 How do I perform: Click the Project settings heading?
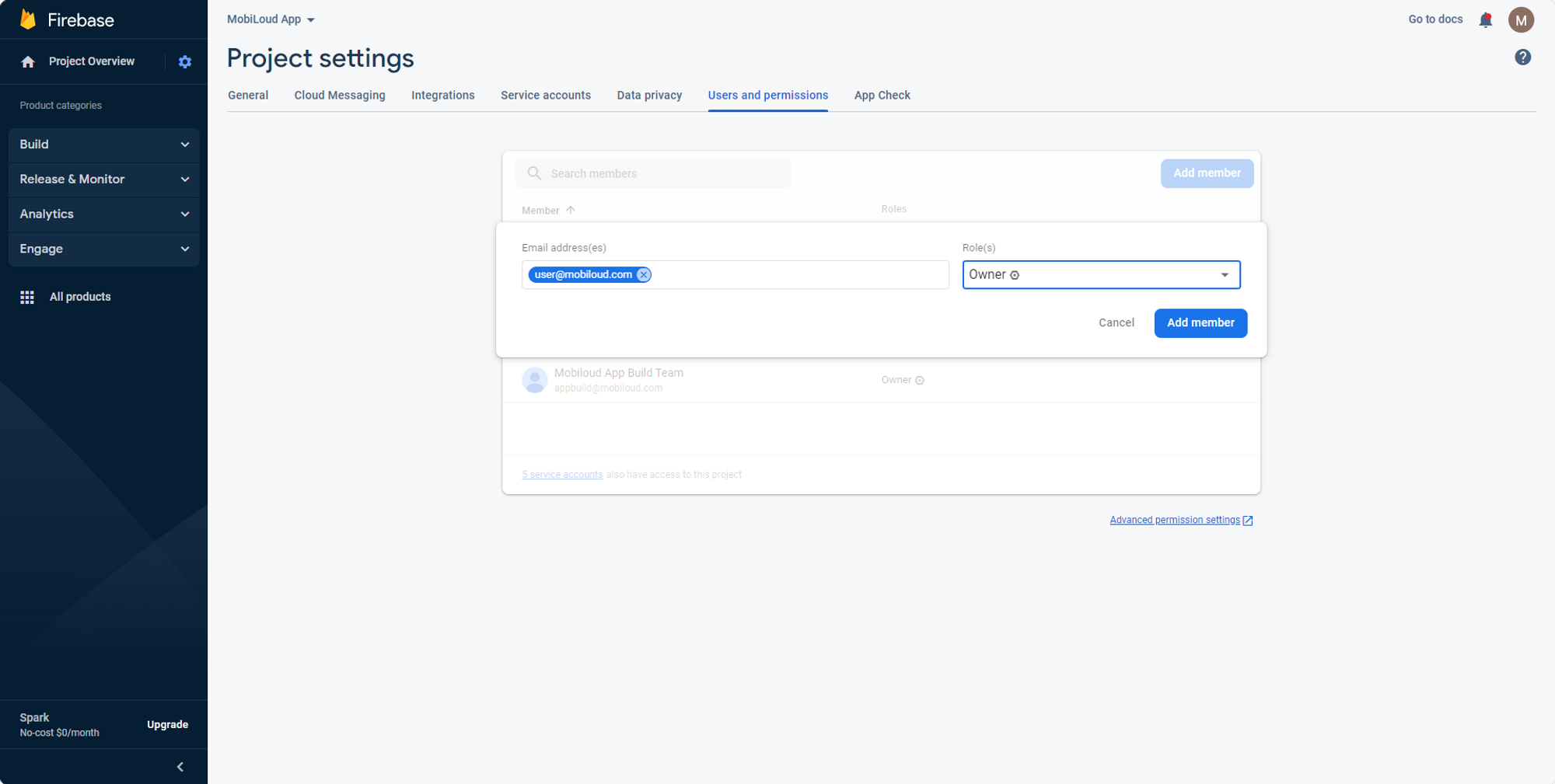320,58
